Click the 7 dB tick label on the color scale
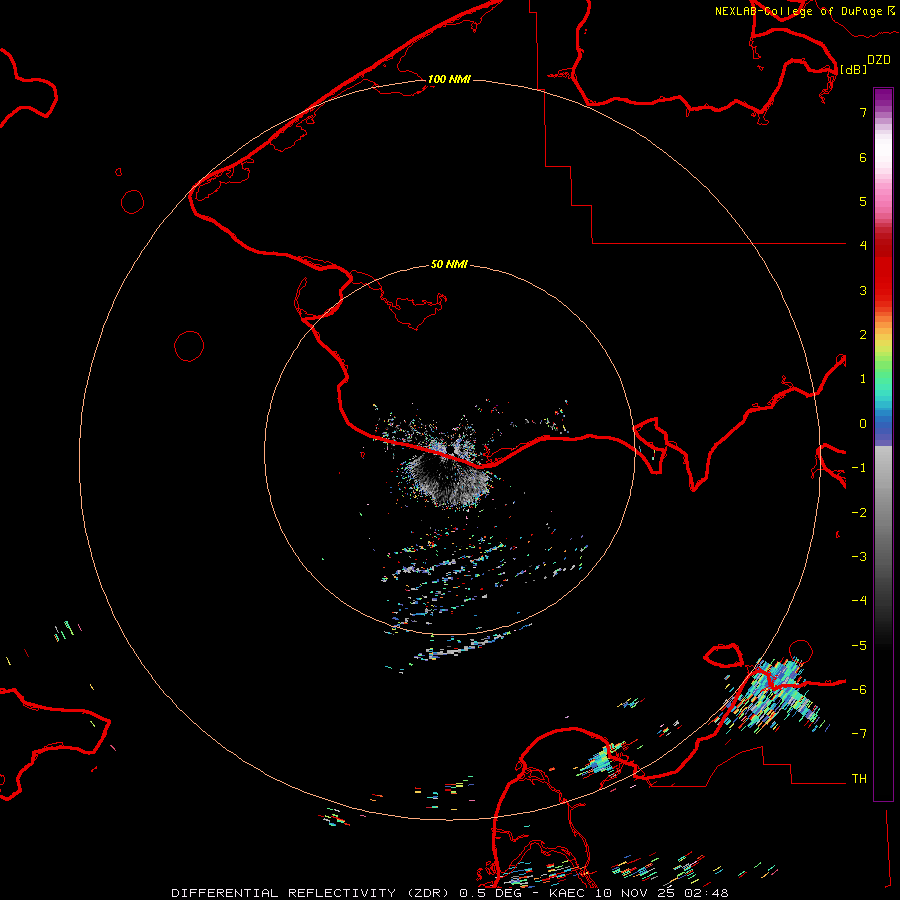The height and width of the screenshot is (900, 900). tap(863, 112)
